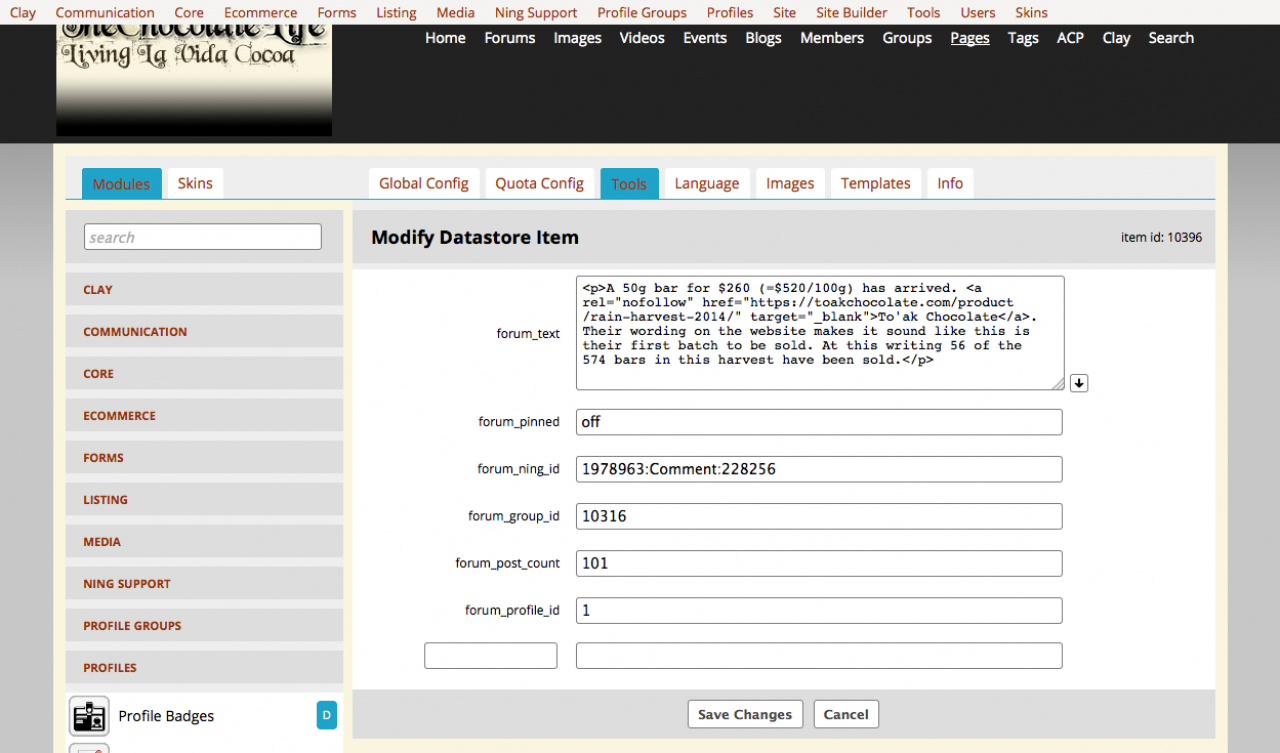
Task: Expand the Profile Groups sidebar category
Action: pyautogui.click(x=132, y=626)
